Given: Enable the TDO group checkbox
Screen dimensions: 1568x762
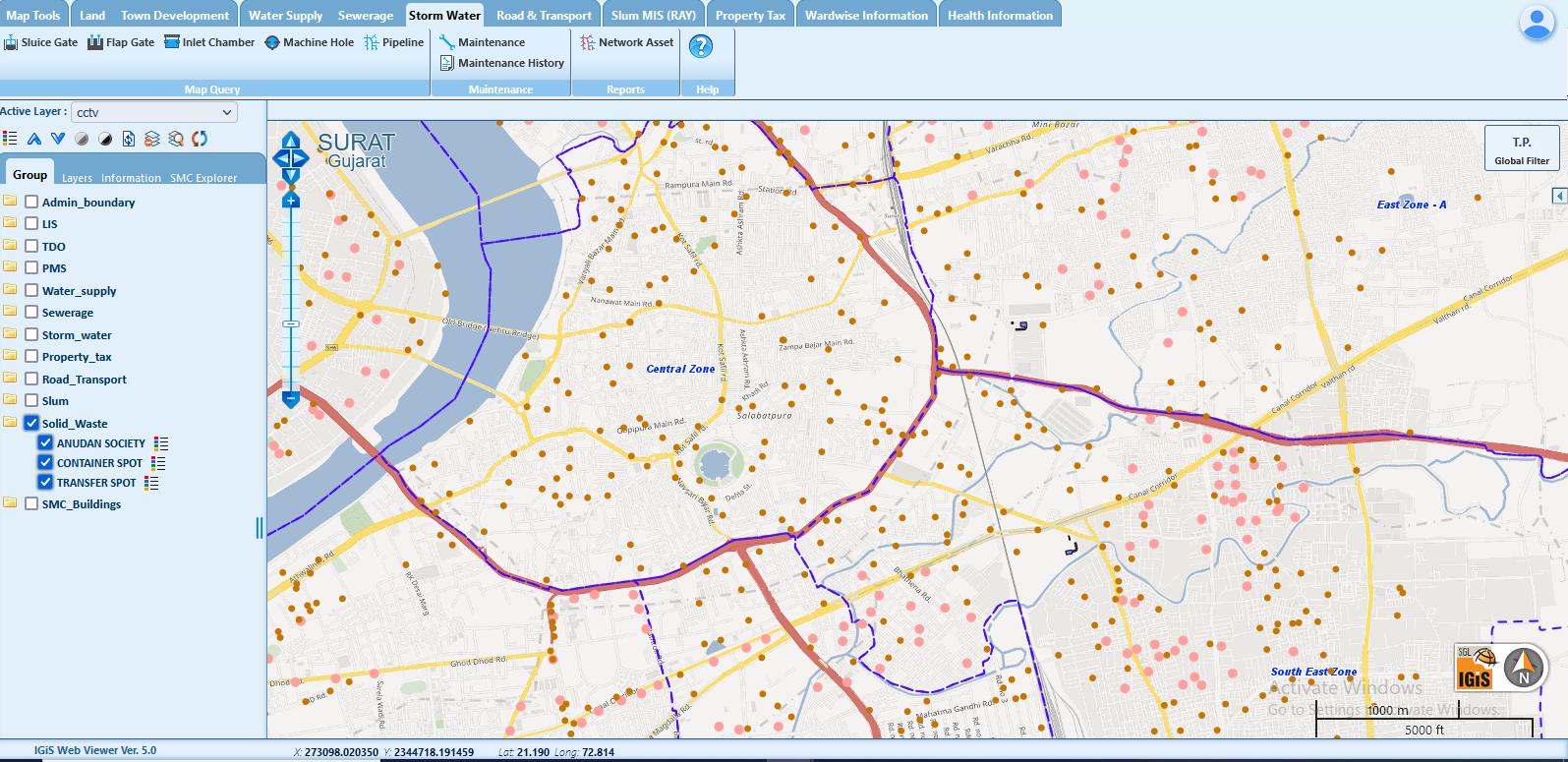Looking at the screenshot, I should (31, 246).
